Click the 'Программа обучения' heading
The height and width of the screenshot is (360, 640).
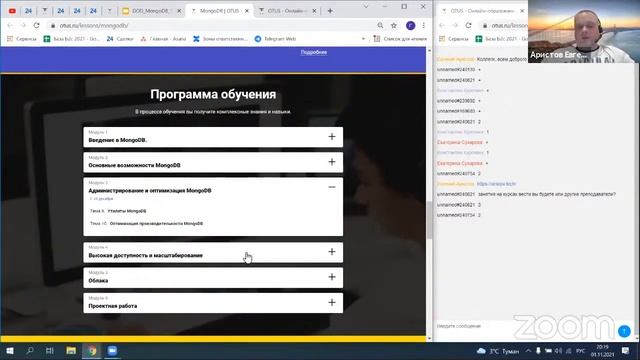click(x=213, y=94)
